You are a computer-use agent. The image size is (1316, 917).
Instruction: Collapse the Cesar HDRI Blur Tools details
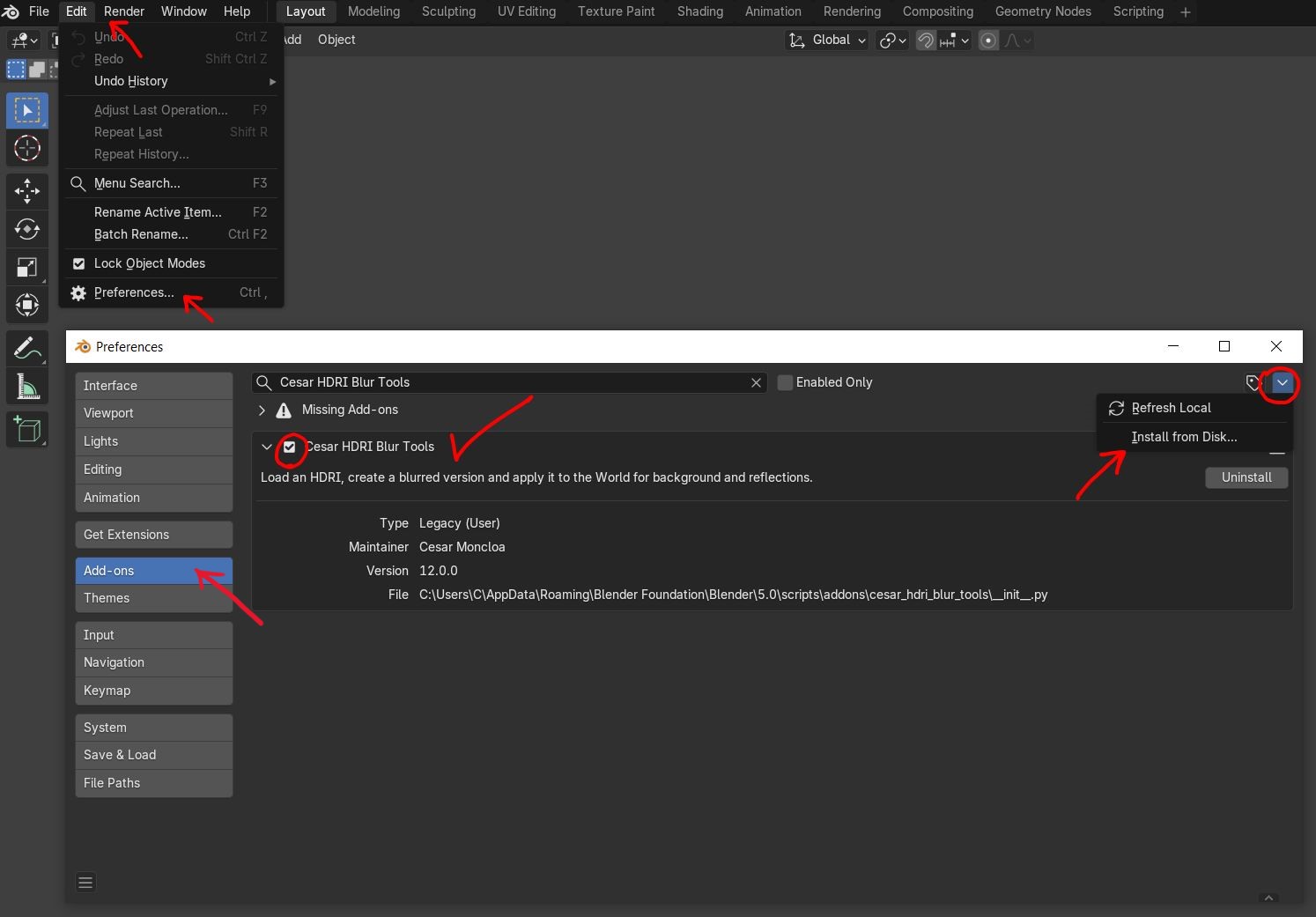267,447
